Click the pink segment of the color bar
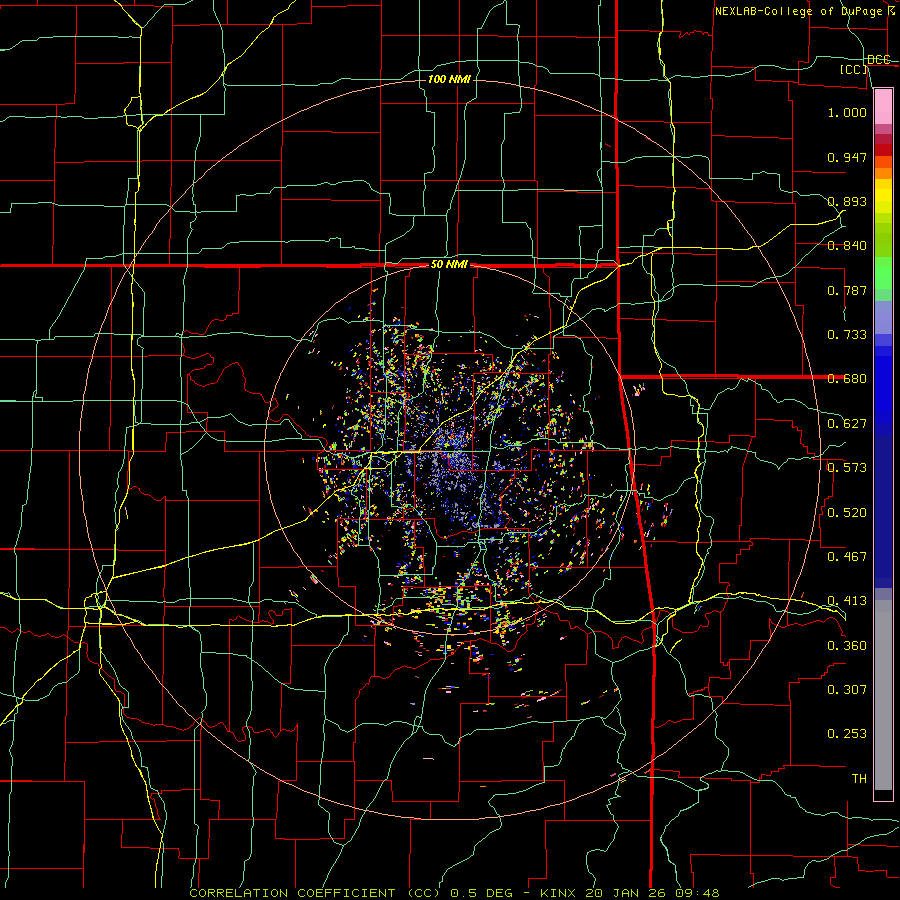The width and height of the screenshot is (900, 900). [x=883, y=106]
